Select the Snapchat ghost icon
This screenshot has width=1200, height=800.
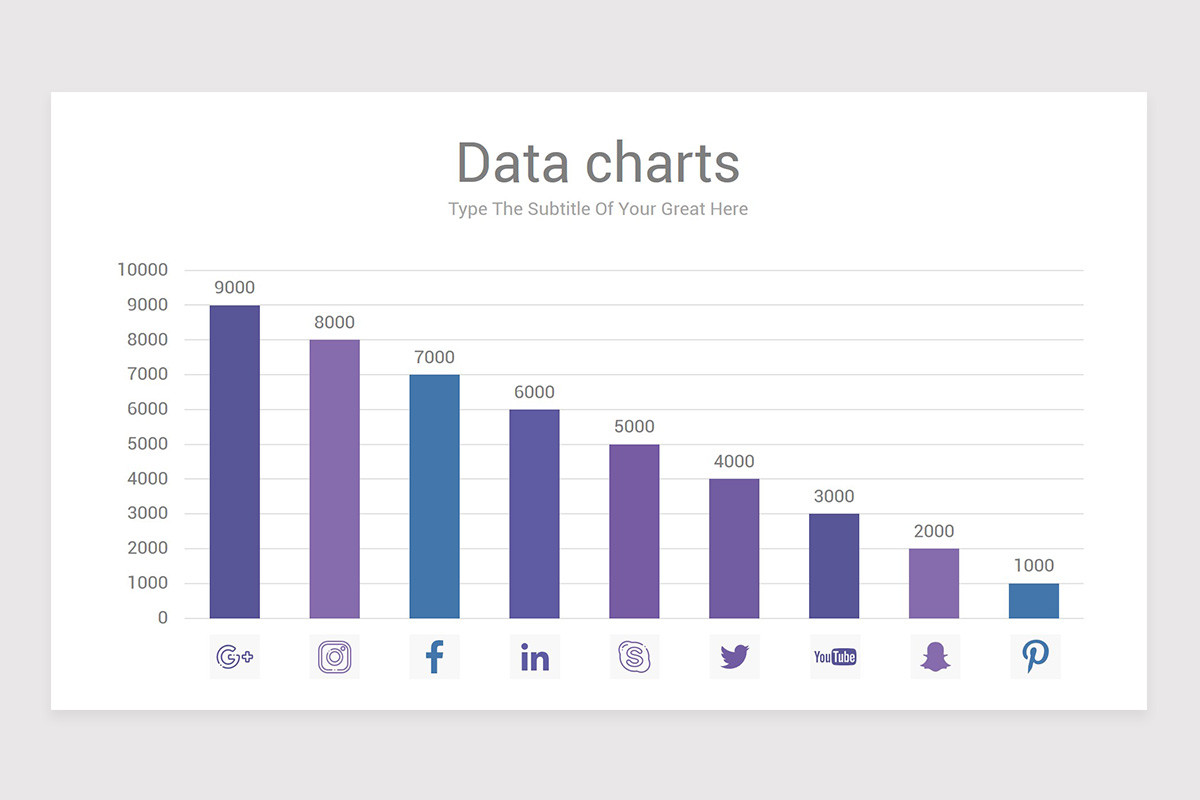934,657
